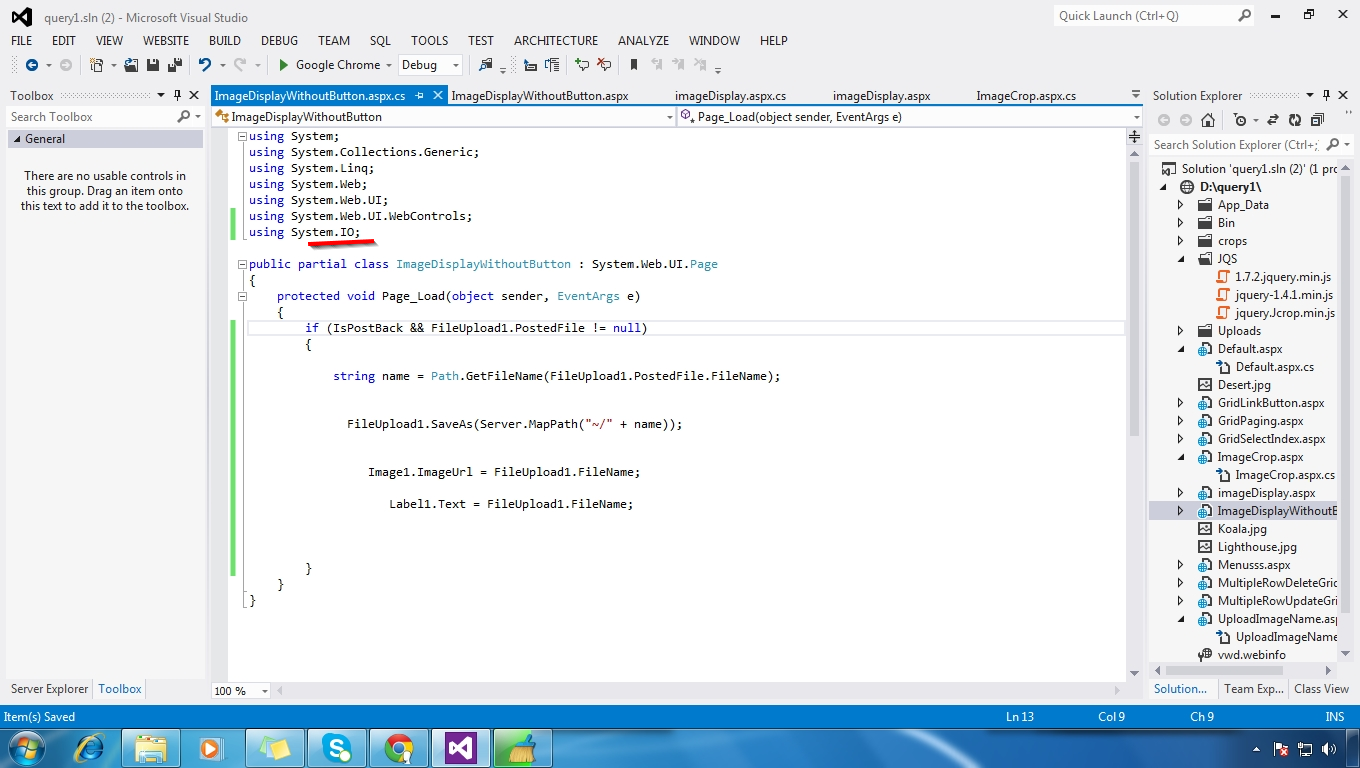Click the Navigate Backward toolbar icon

[x=32, y=65]
